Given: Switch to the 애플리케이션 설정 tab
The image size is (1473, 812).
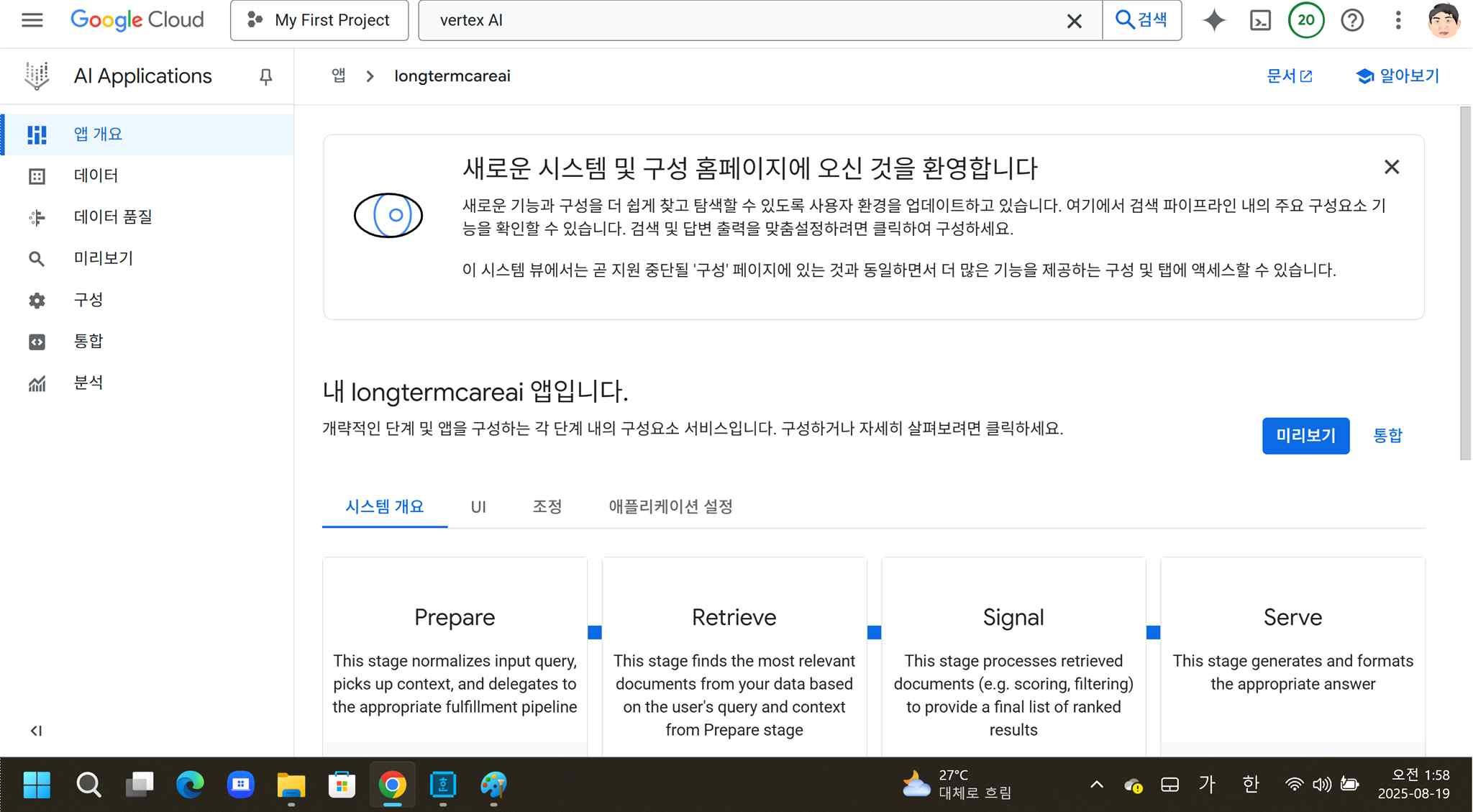Looking at the screenshot, I should tap(670, 507).
